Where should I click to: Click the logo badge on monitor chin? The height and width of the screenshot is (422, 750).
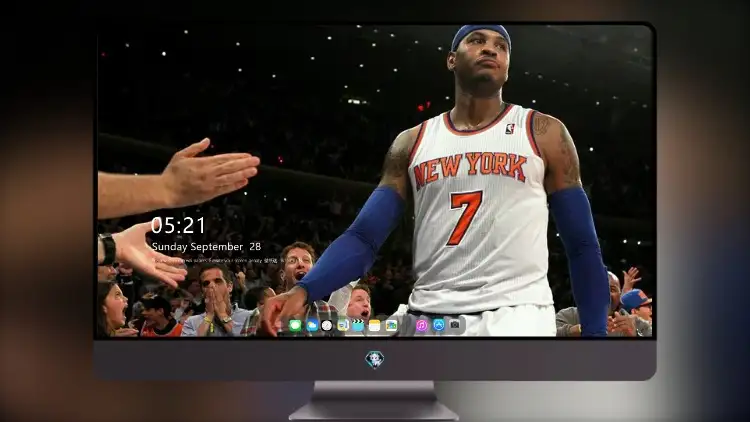click(x=375, y=359)
